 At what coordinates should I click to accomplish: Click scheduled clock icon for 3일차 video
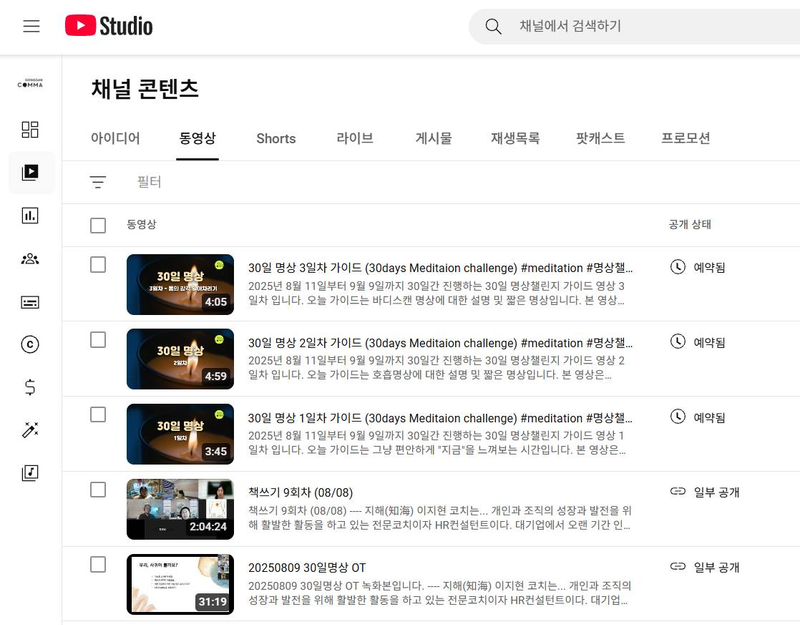tap(678, 266)
